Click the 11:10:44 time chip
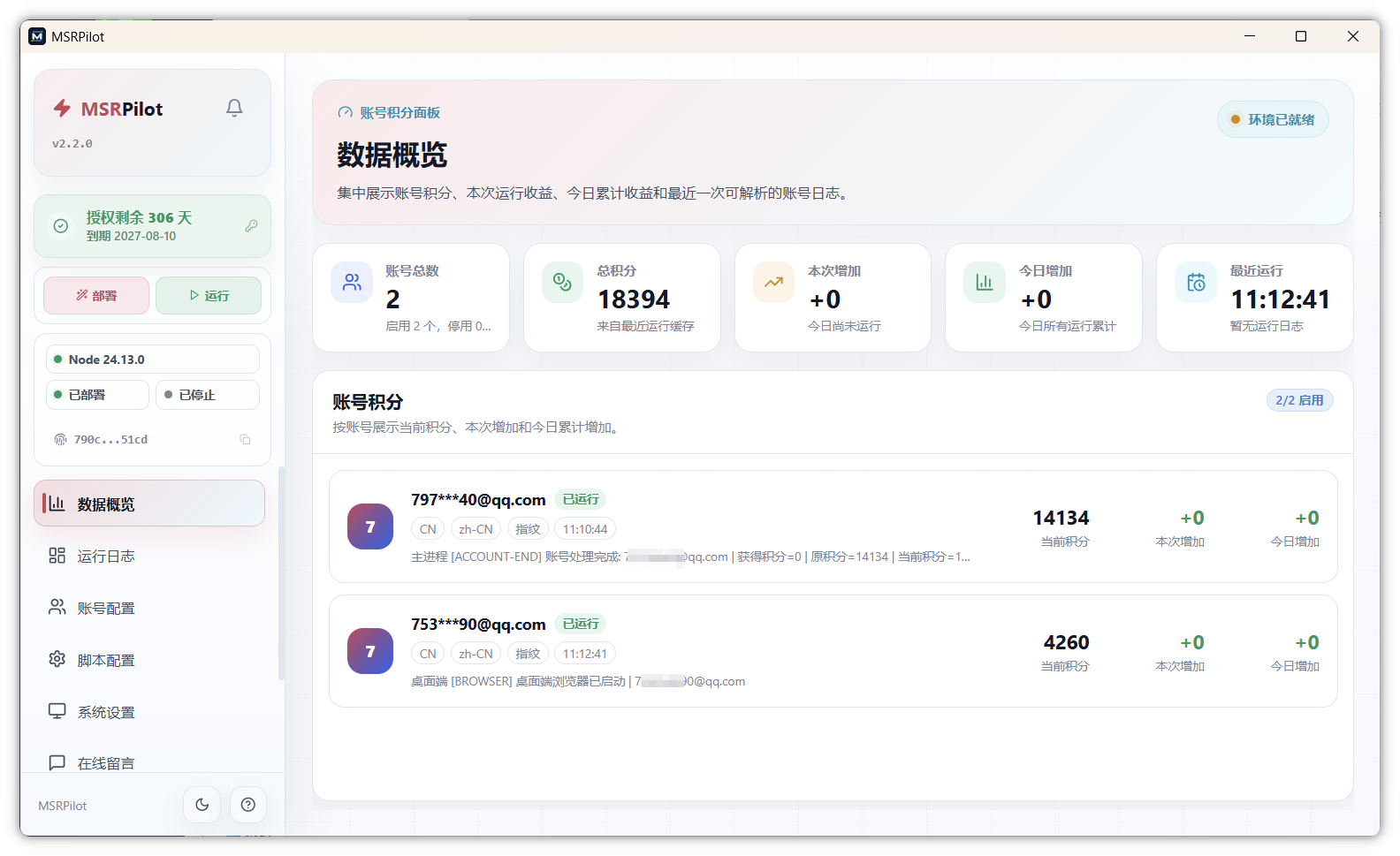Image resolution: width=1400 pixels, height=856 pixels. click(x=585, y=529)
